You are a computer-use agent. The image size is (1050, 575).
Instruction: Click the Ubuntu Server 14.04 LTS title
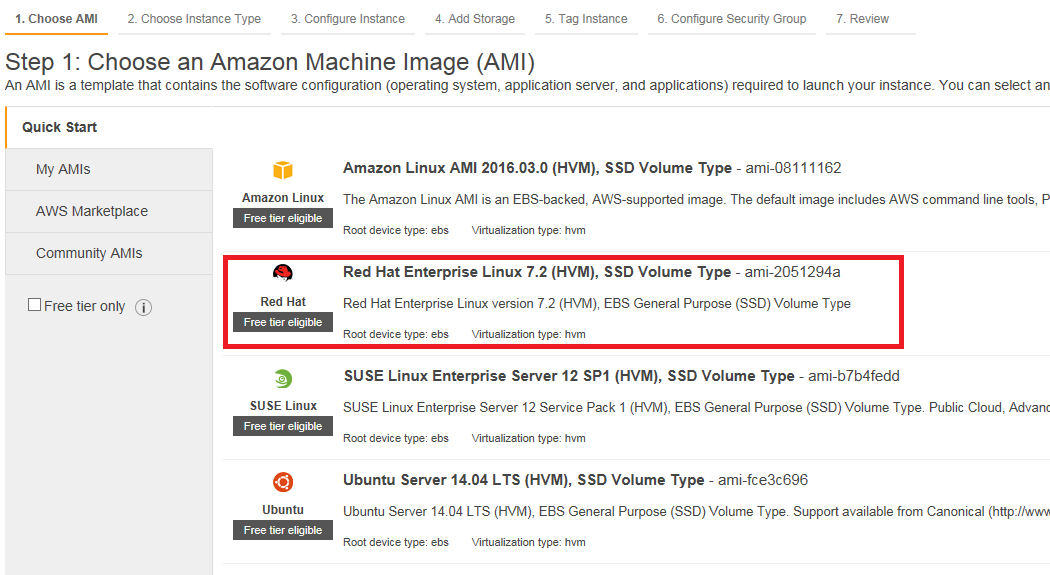click(x=523, y=480)
